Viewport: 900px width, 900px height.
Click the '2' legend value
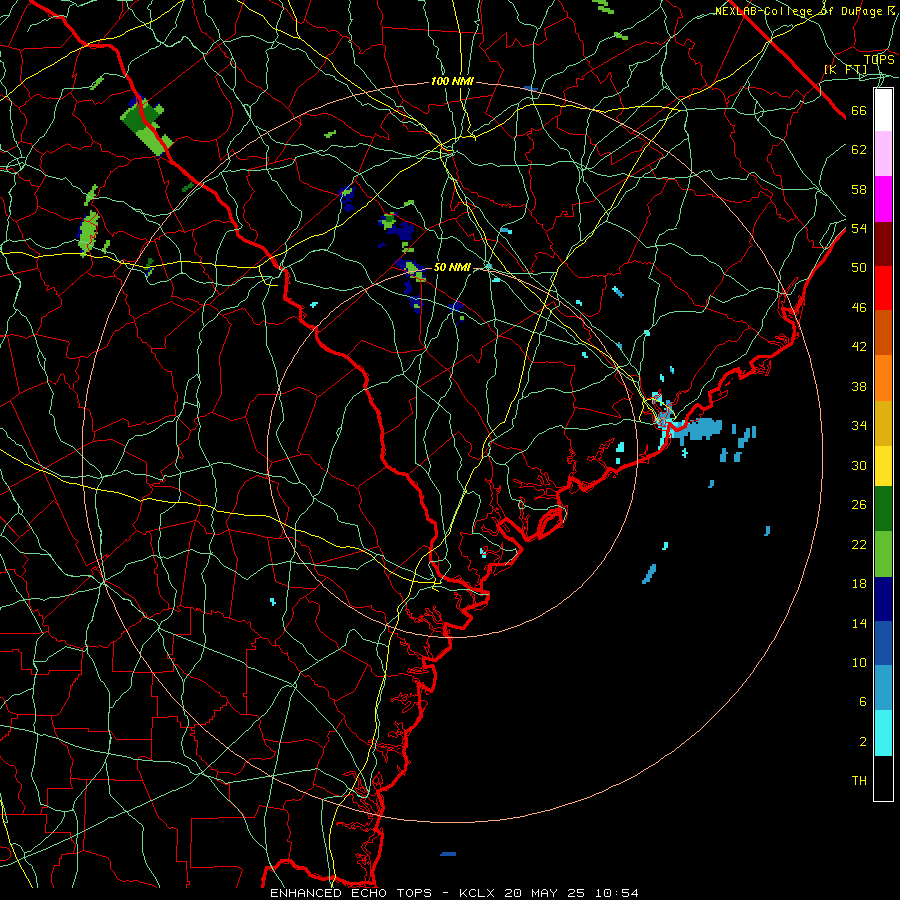(x=862, y=742)
